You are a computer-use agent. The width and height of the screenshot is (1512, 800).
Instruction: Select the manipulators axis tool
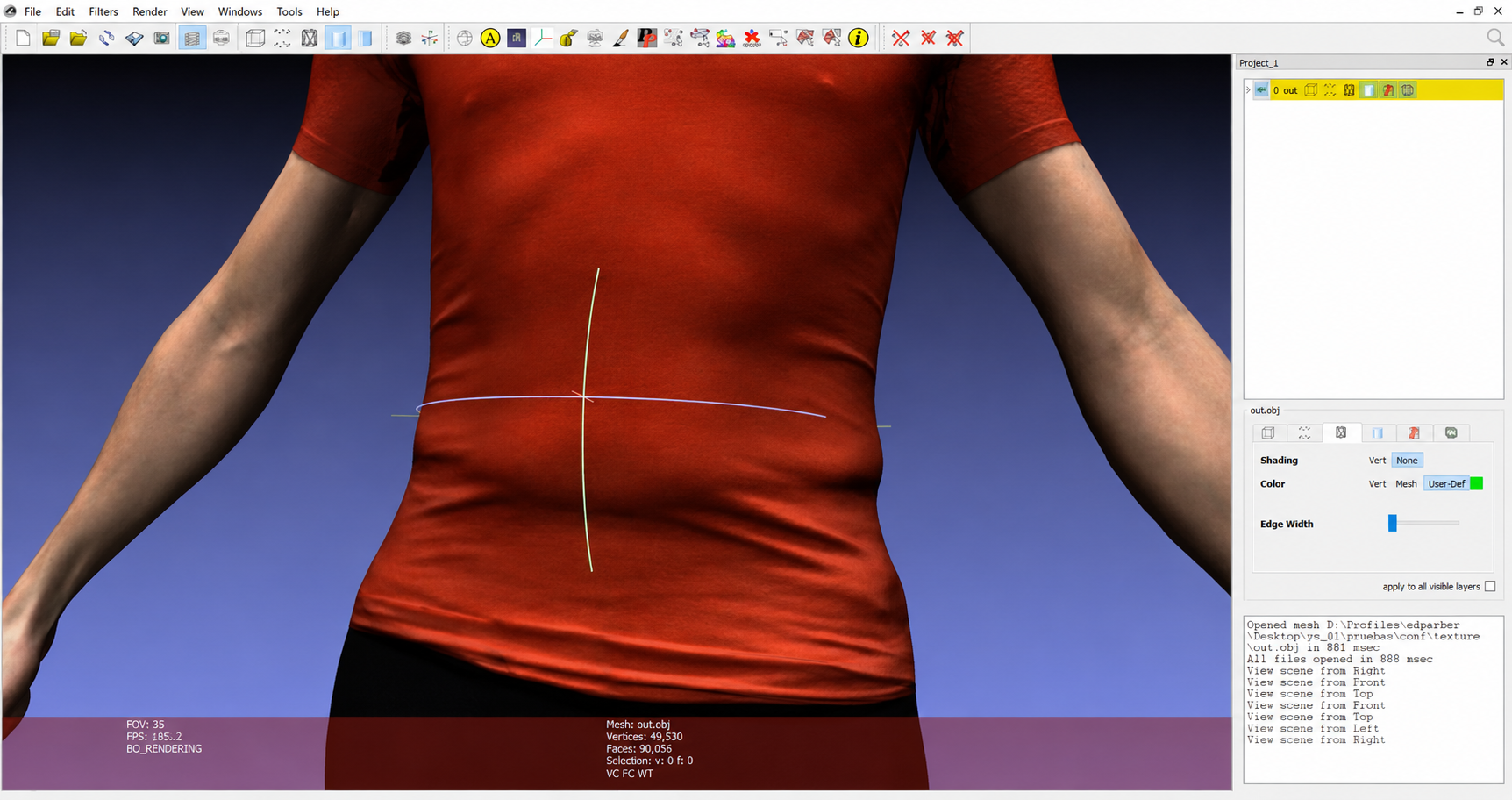point(543,38)
